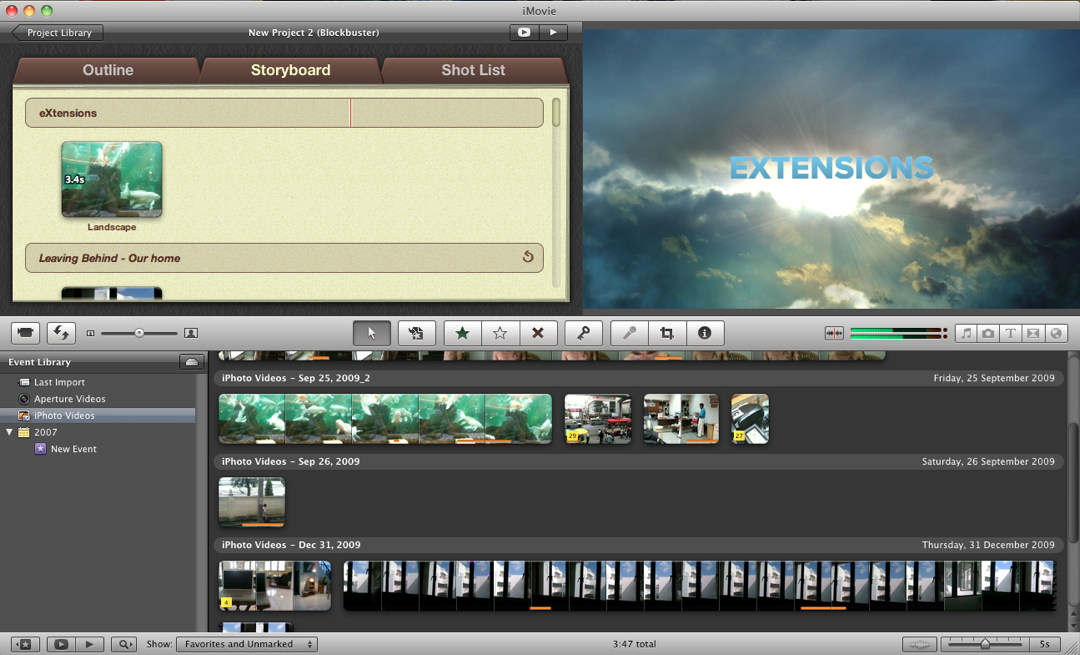The image size is (1080, 655).
Task: Open the Show 'Favorites and Unmarked' dropdown
Action: (x=247, y=644)
